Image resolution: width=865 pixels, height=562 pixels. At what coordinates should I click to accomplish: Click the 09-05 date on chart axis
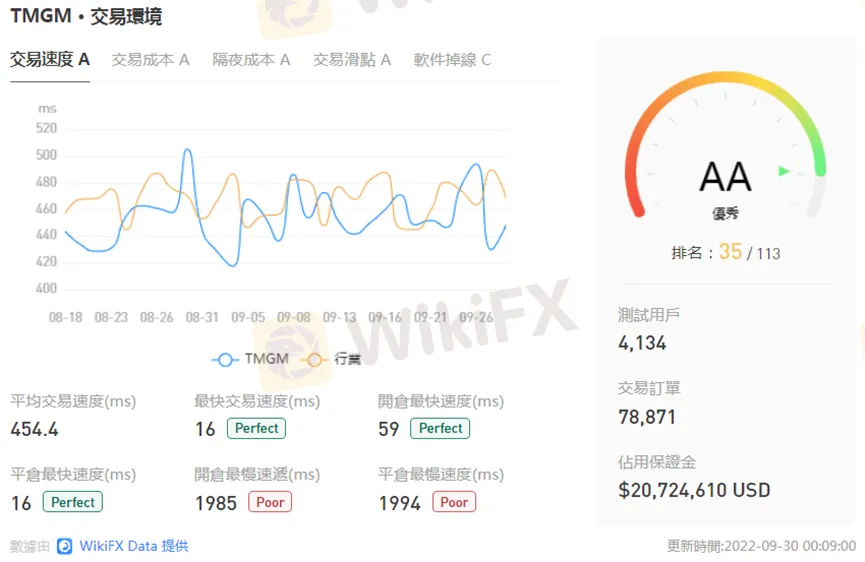248,318
